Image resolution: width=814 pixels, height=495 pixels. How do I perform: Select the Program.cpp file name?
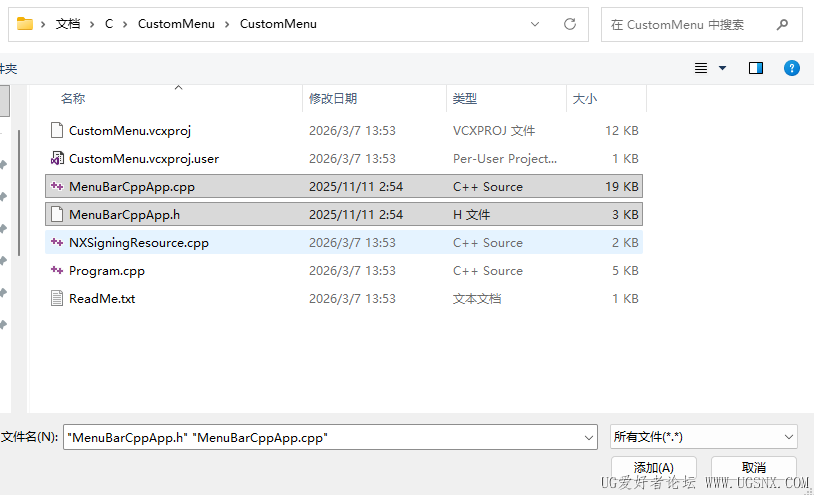tap(107, 271)
